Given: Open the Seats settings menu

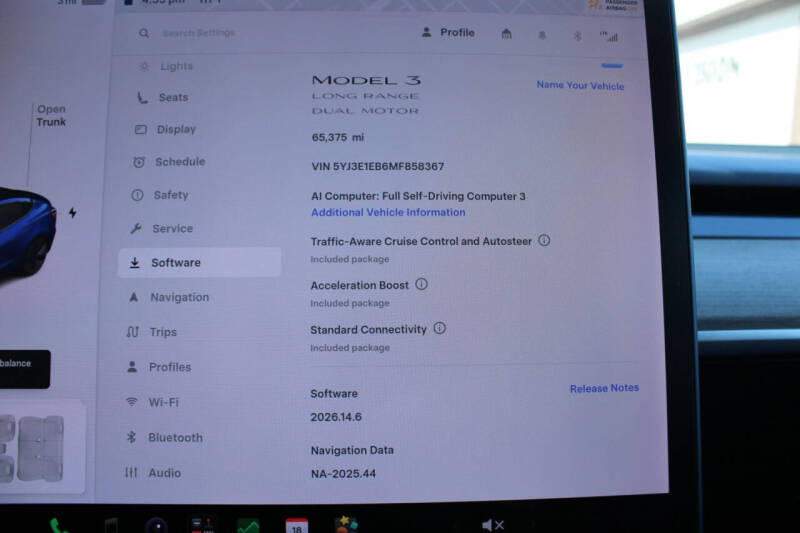Looking at the screenshot, I should [163, 97].
